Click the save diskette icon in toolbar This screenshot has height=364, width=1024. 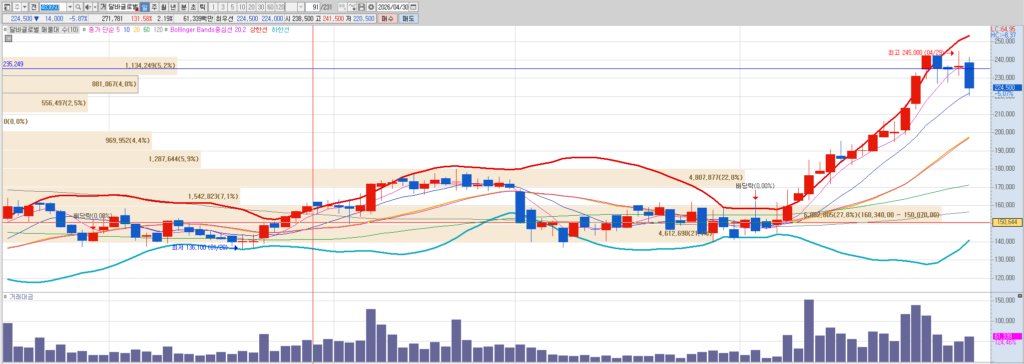(x=362, y=7)
